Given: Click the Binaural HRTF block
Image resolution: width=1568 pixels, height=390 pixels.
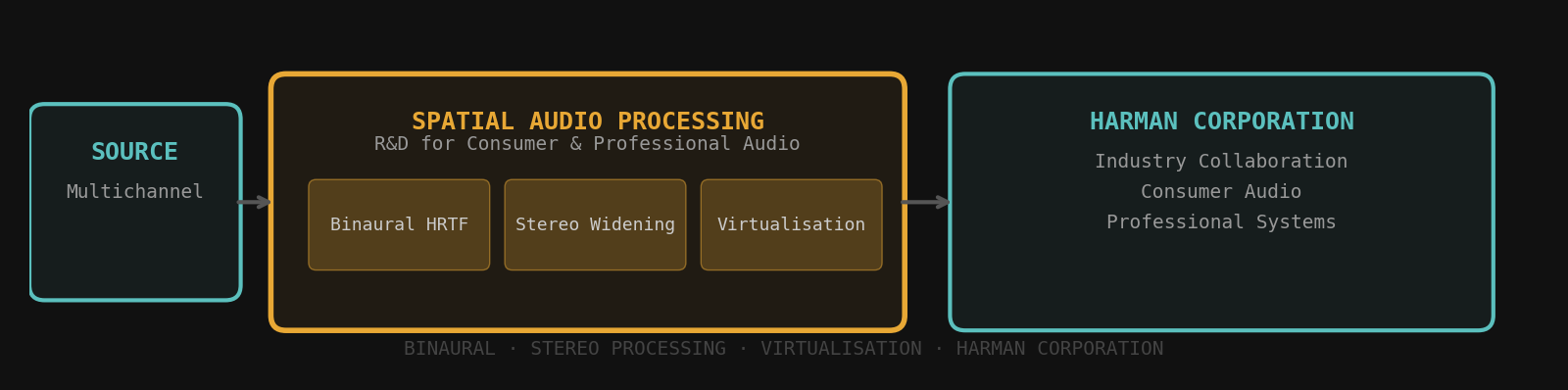Looking at the screenshot, I should pyautogui.click(x=399, y=224).
